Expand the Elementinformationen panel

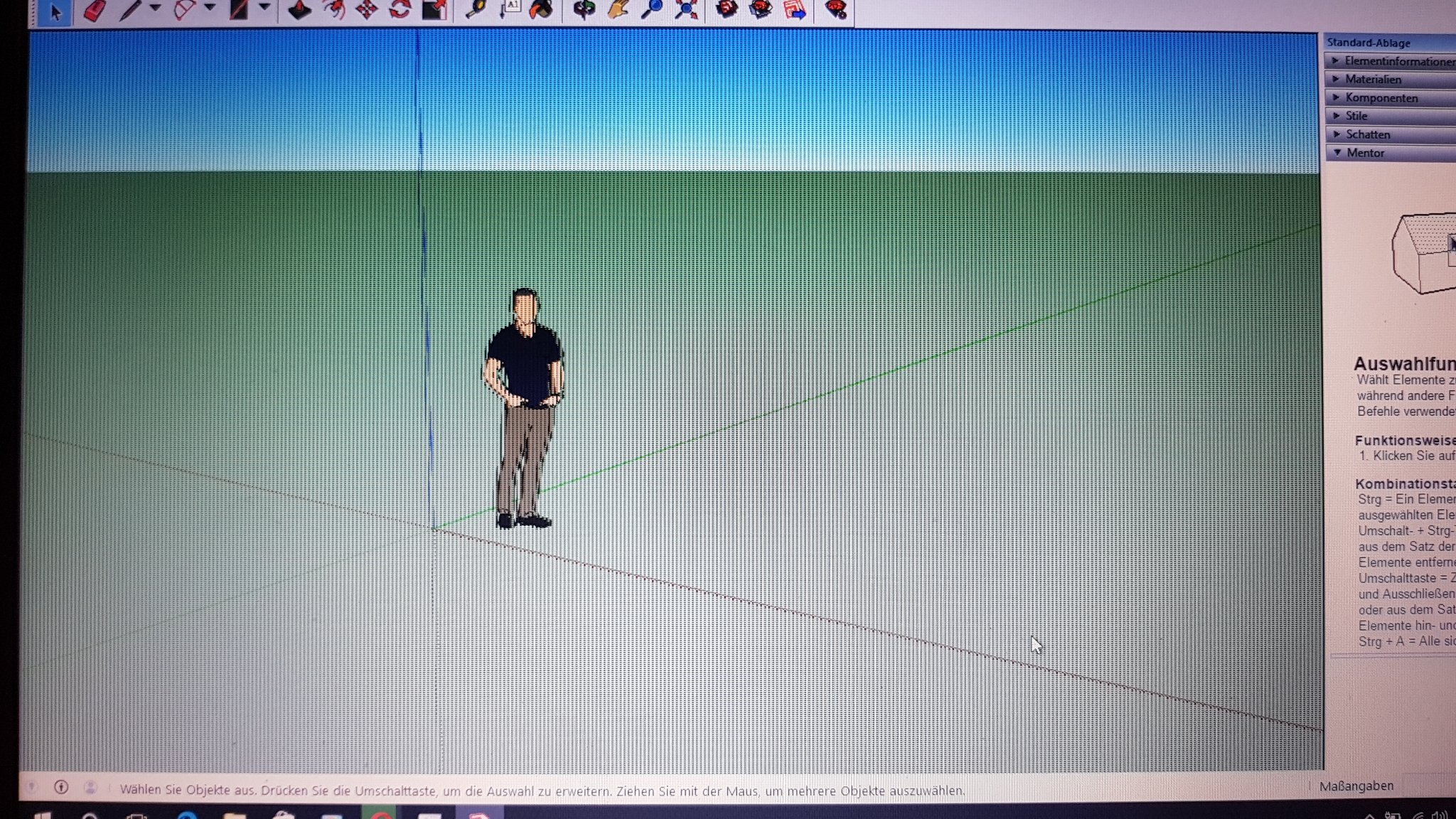click(1393, 61)
